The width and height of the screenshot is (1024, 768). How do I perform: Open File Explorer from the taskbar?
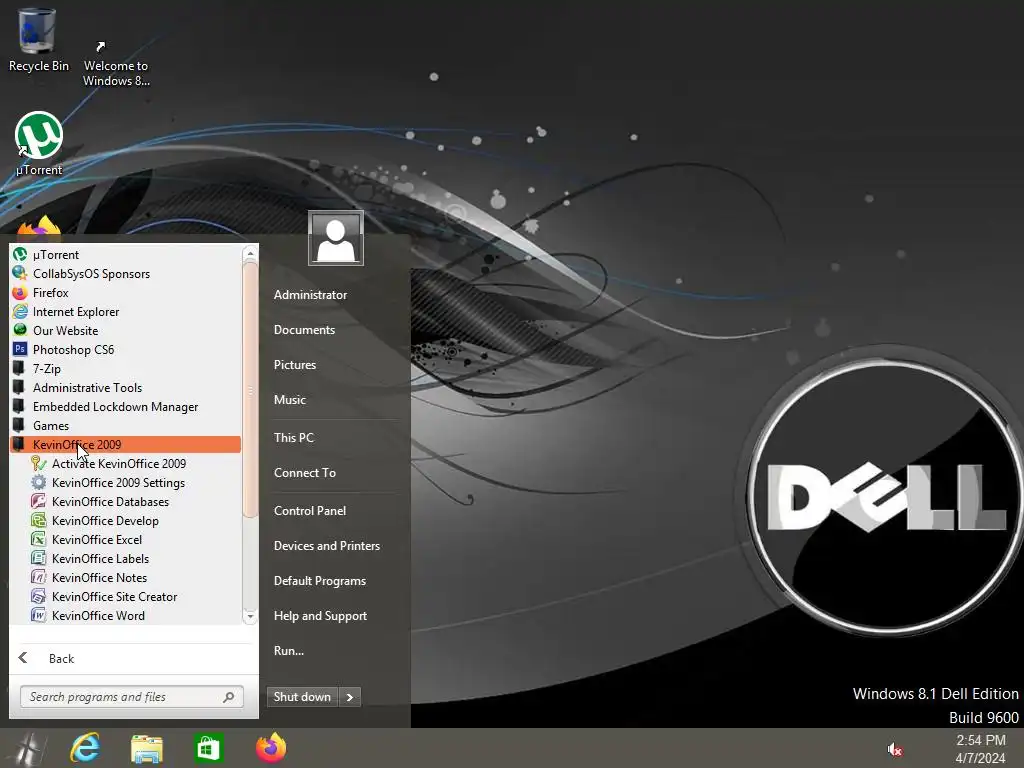coord(147,748)
